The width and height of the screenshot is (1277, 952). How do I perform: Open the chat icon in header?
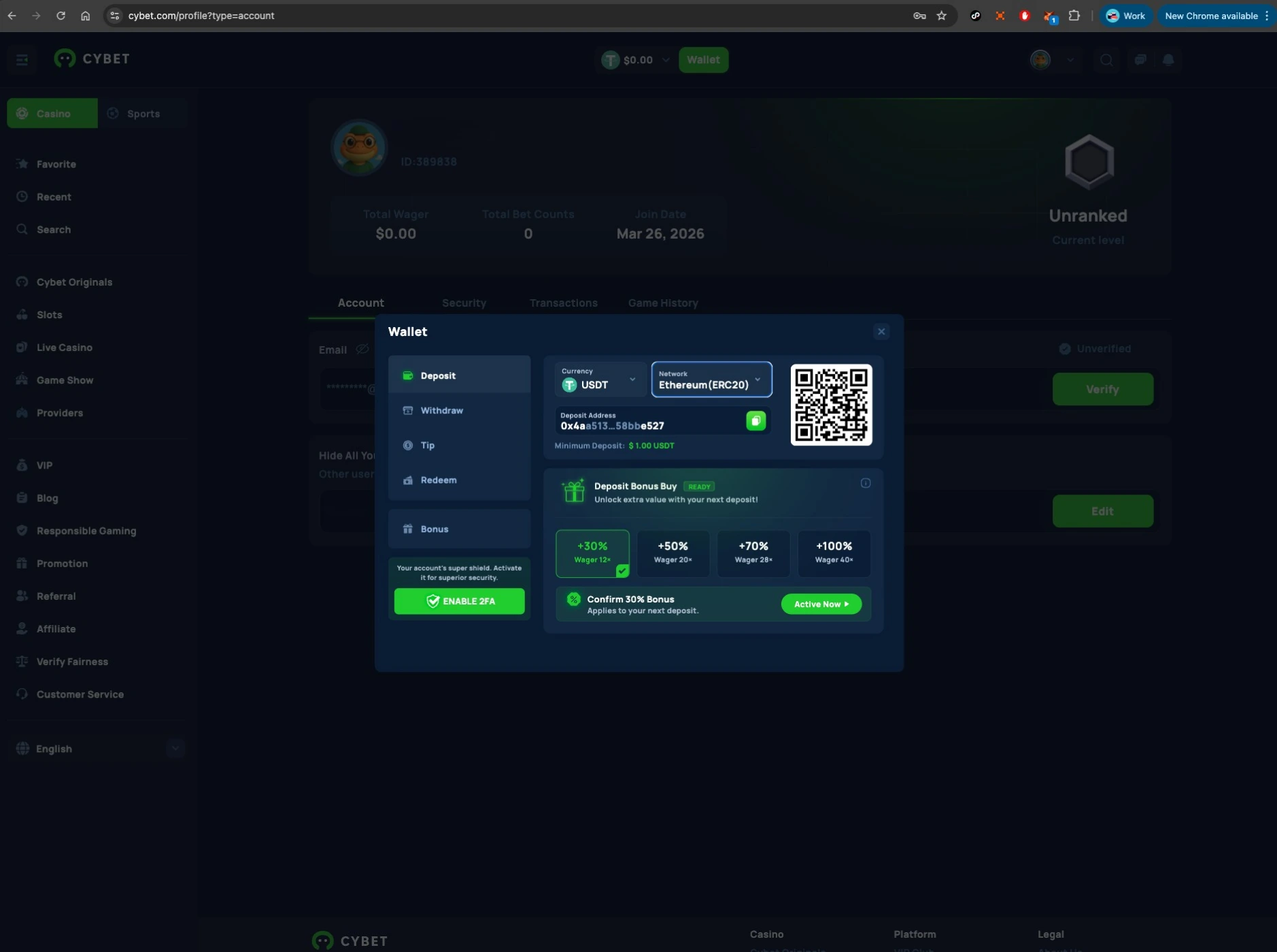(1140, 60)
